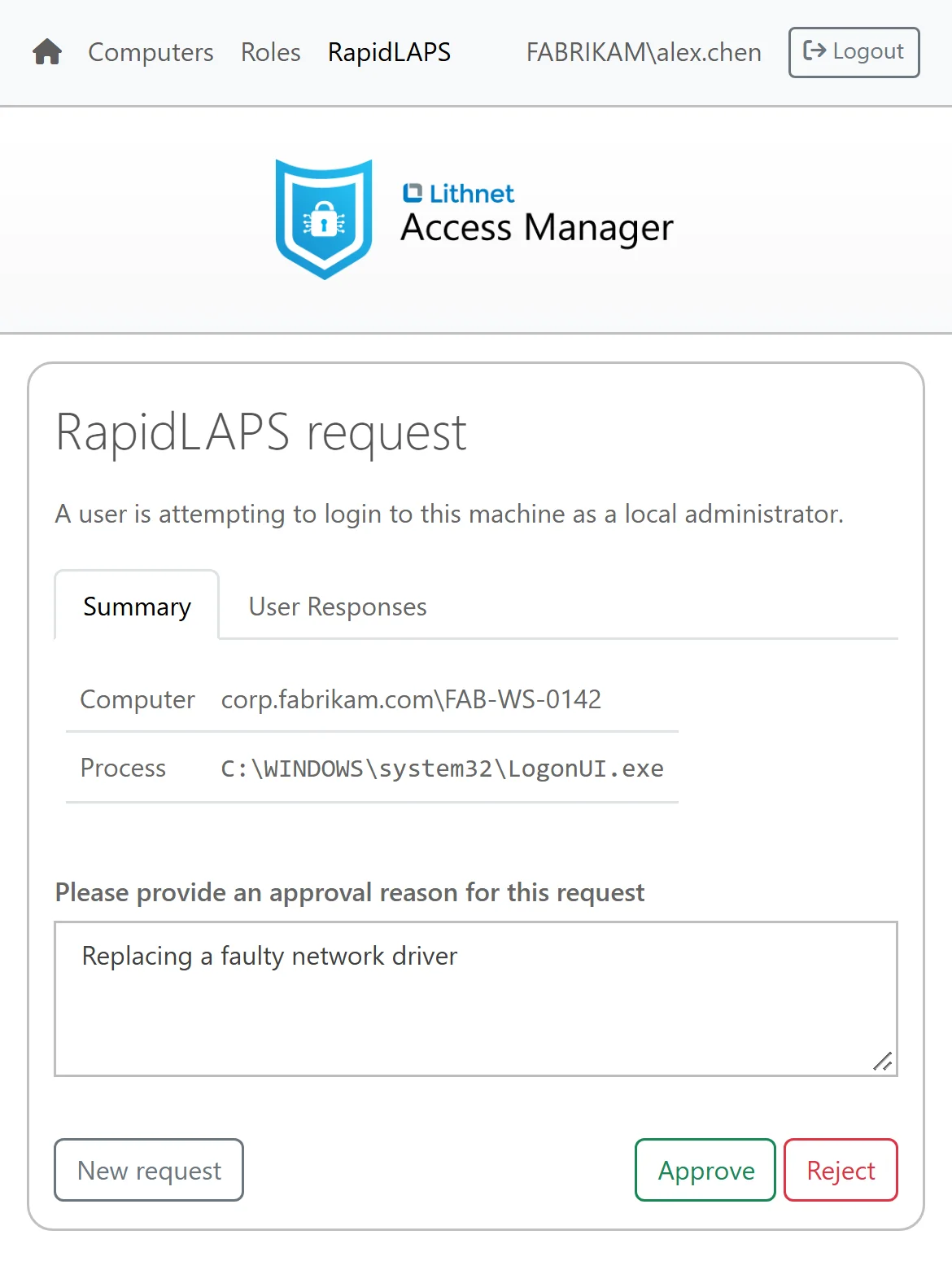Approve the RapidLAPS request
The image size is (952, 1270).
[x=705, y=1170]
